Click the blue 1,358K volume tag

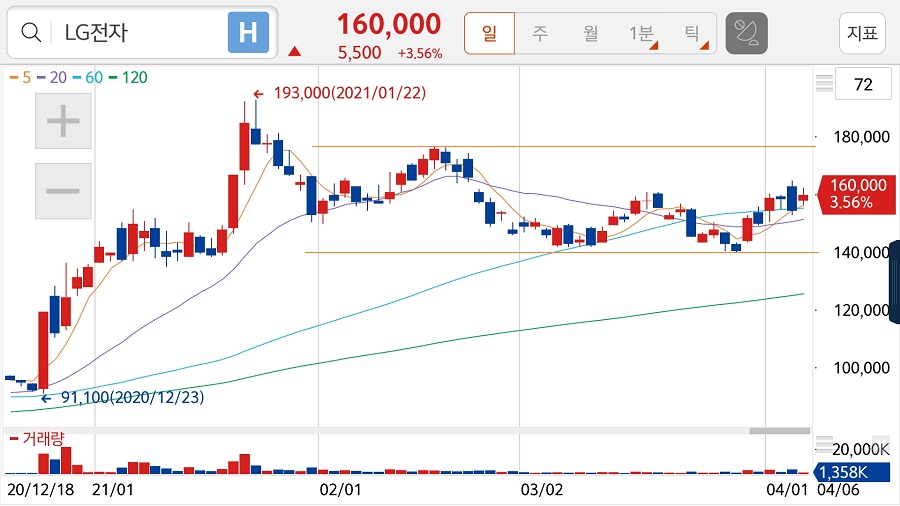852,472
